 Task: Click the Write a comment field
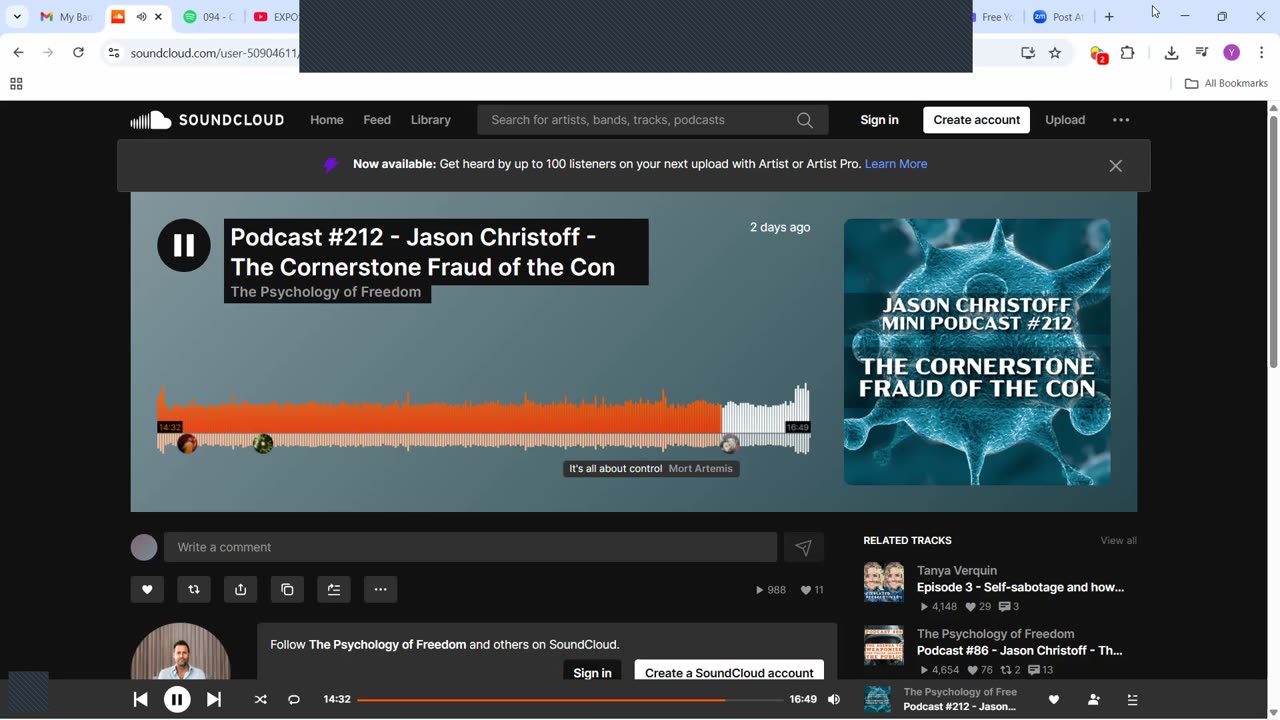click(x=470, y=547)
